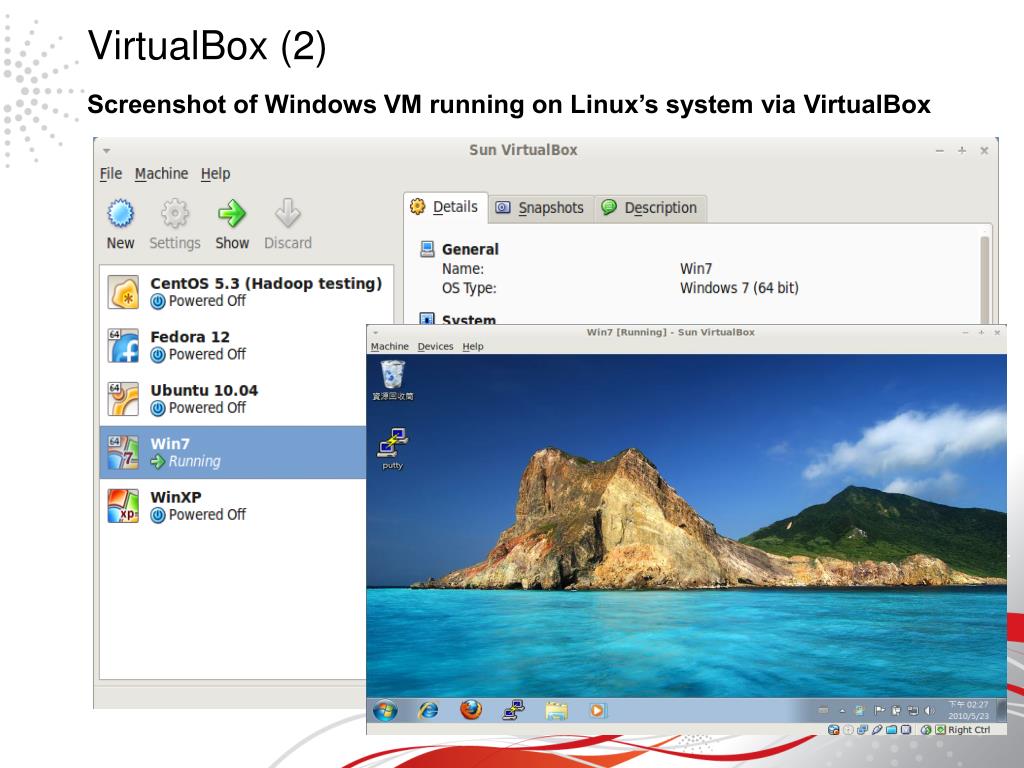Click the General section heading
1024x768 pixels.
point(470,249)
